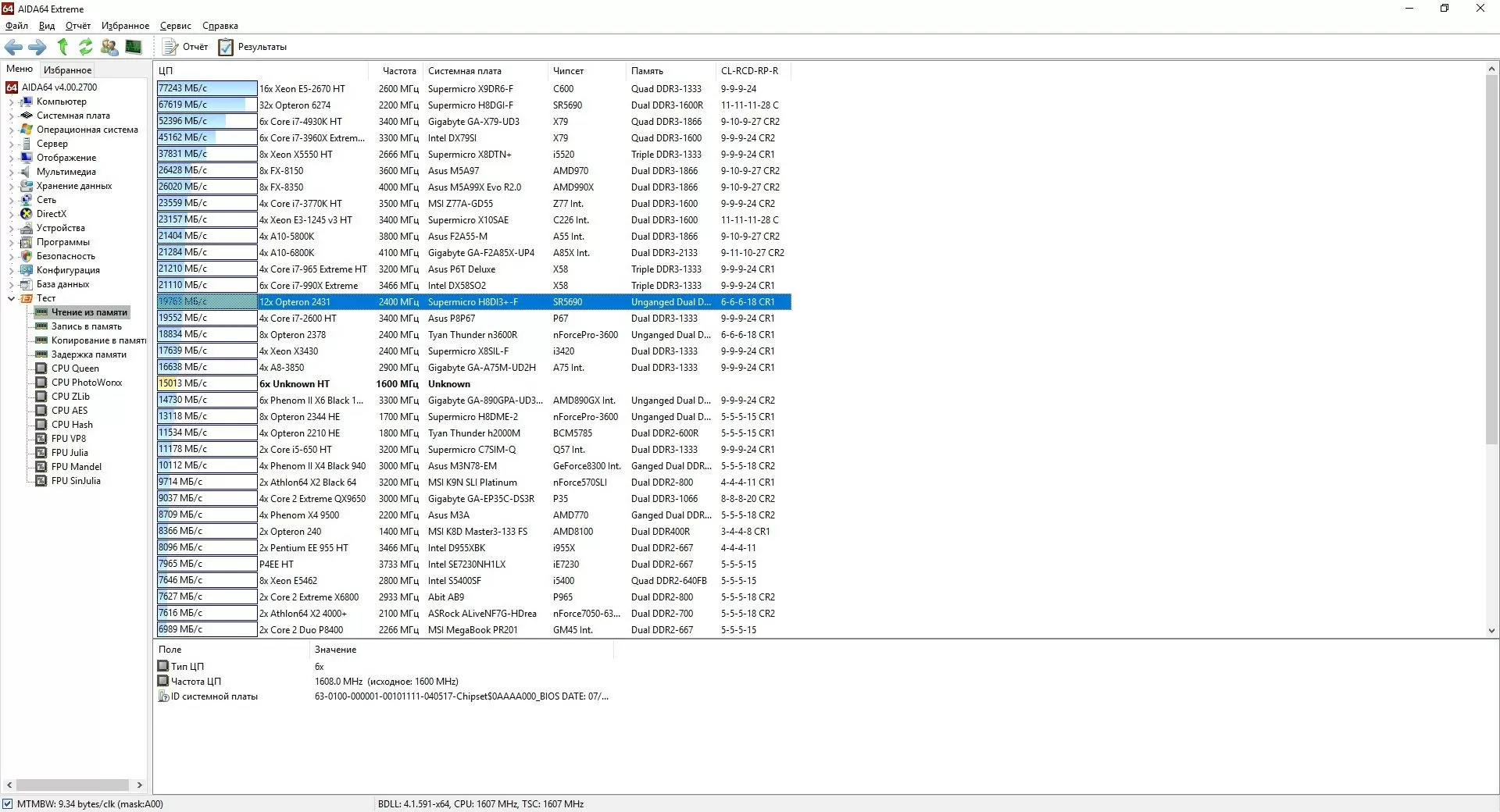Select the Мультимедиа speaker icon
This screenshot has height=812, width=1500.
click(27, 172)
